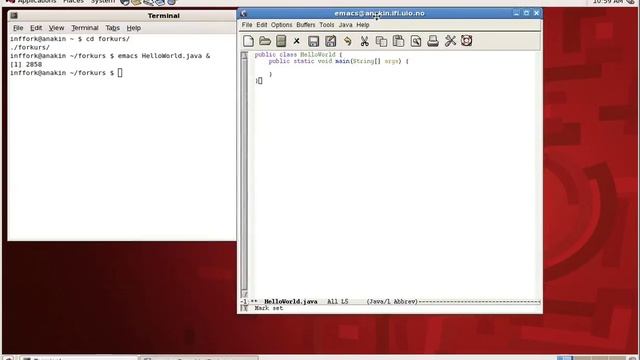Close the Emacs window

(536, 13)
